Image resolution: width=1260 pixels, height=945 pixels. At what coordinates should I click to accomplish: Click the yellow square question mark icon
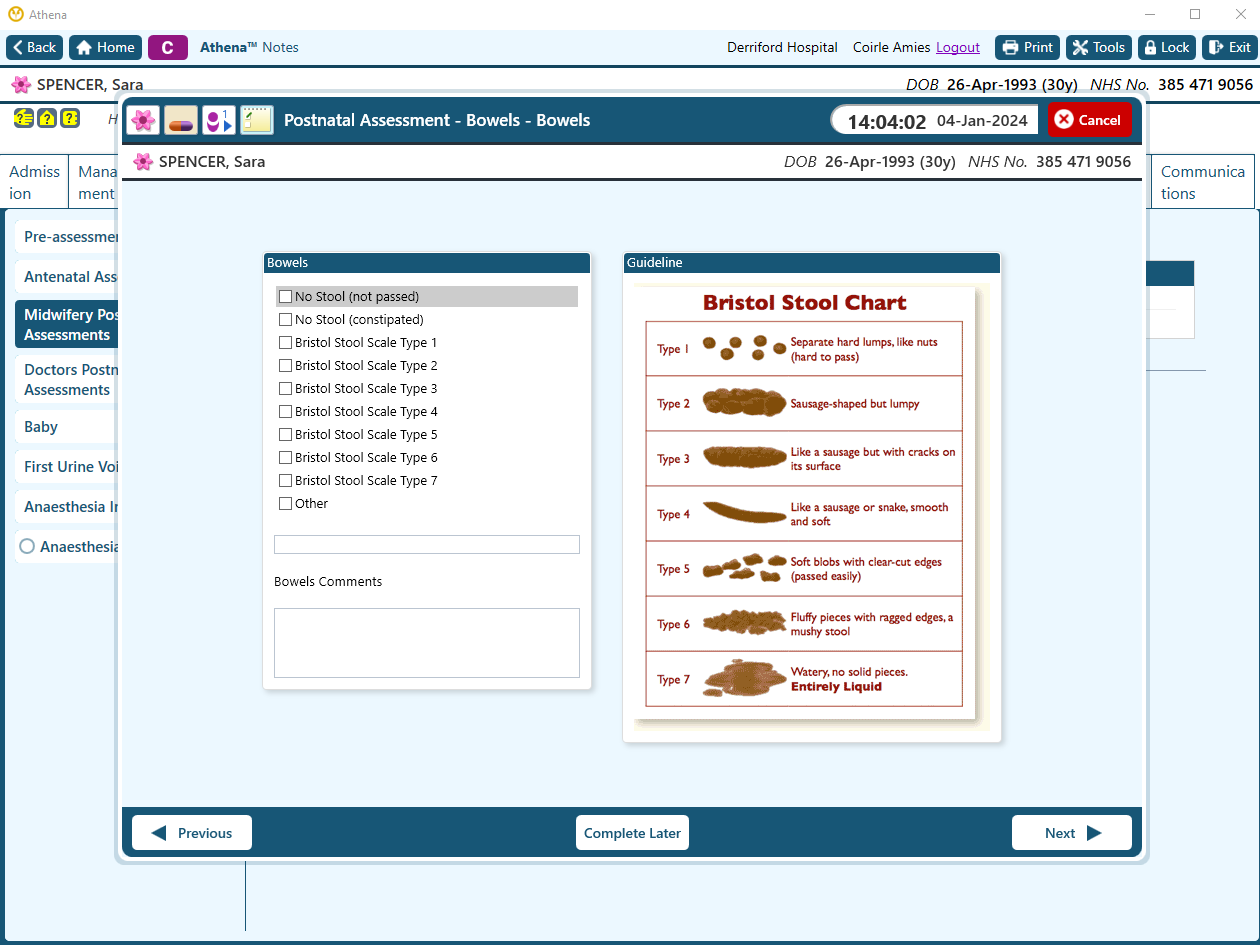coord(70,118)
